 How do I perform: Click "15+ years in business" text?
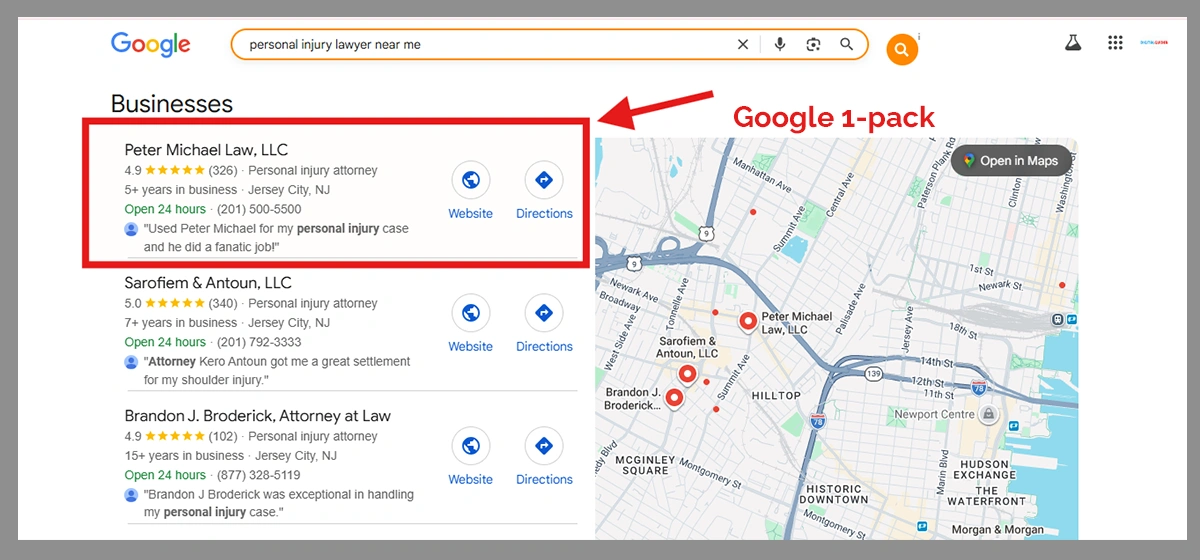point(184,456)
